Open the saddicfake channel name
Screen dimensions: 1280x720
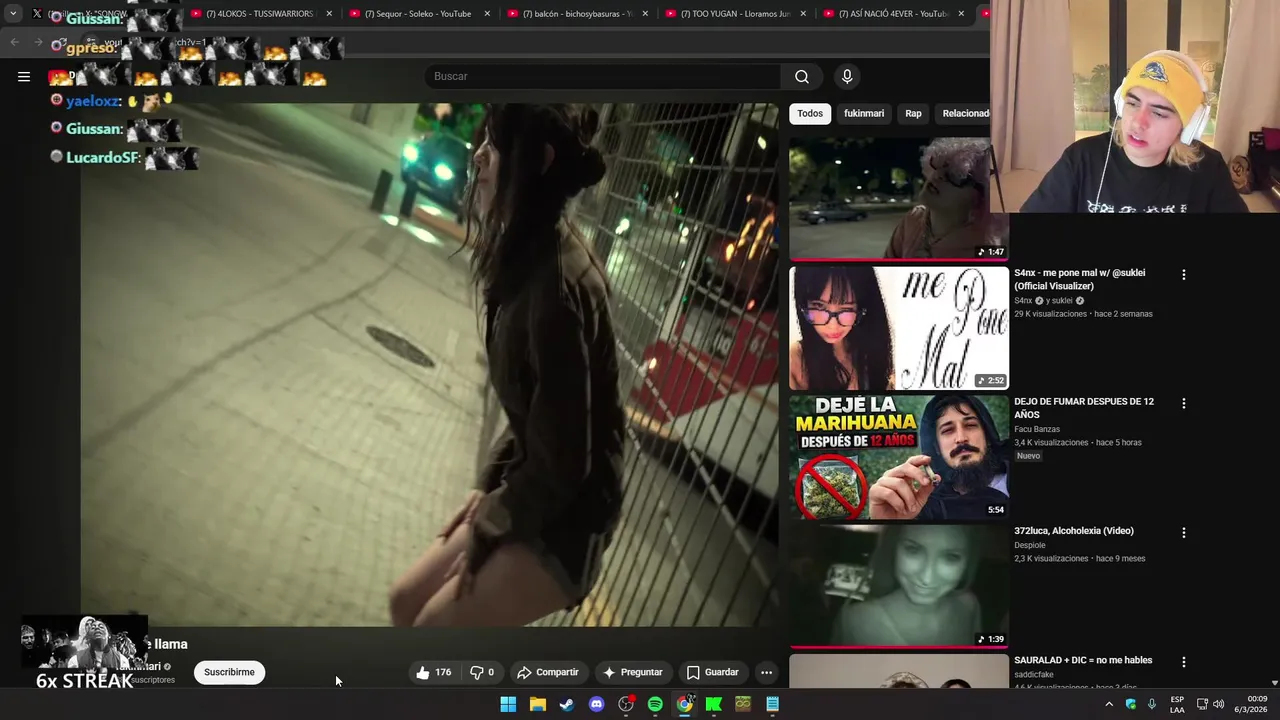tap(1034, 674)
